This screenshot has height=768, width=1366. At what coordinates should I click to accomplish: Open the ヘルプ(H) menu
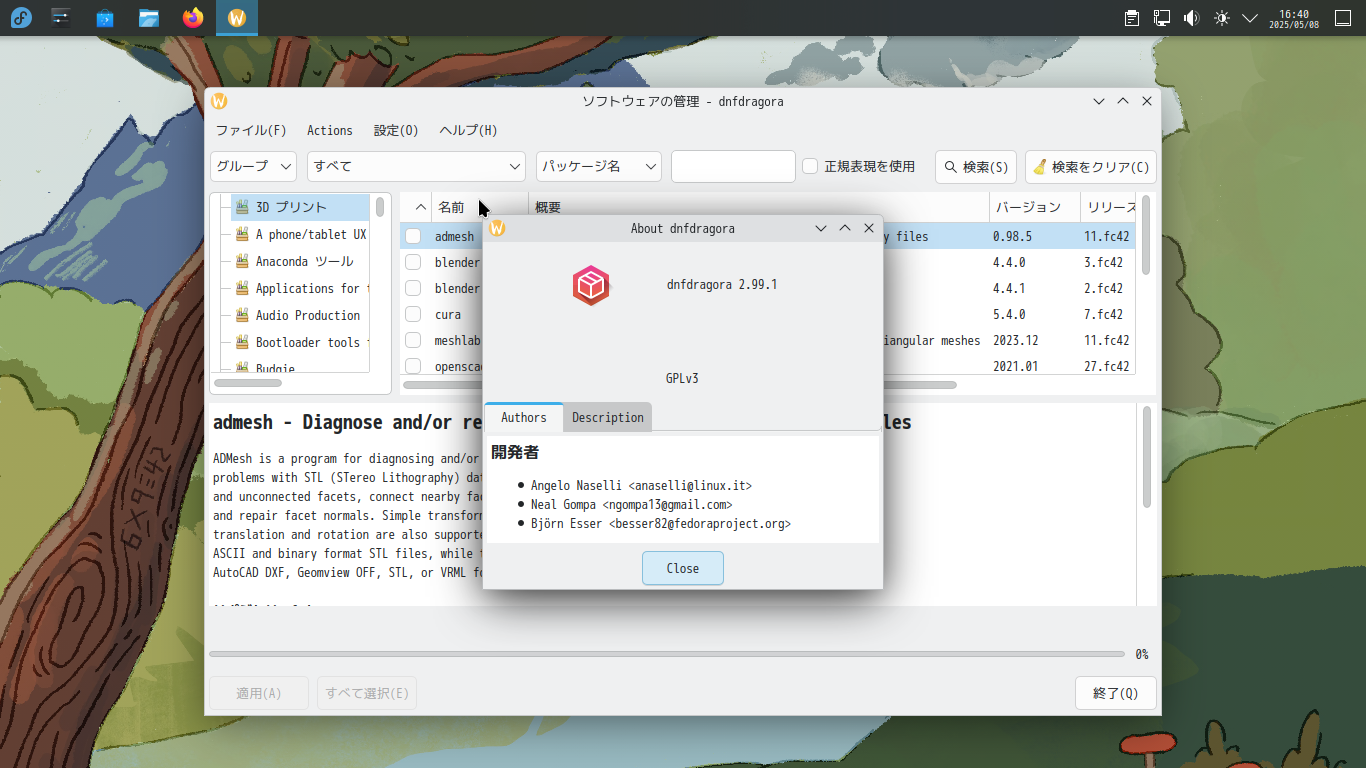pyautogui.click(x=469, y=130)
